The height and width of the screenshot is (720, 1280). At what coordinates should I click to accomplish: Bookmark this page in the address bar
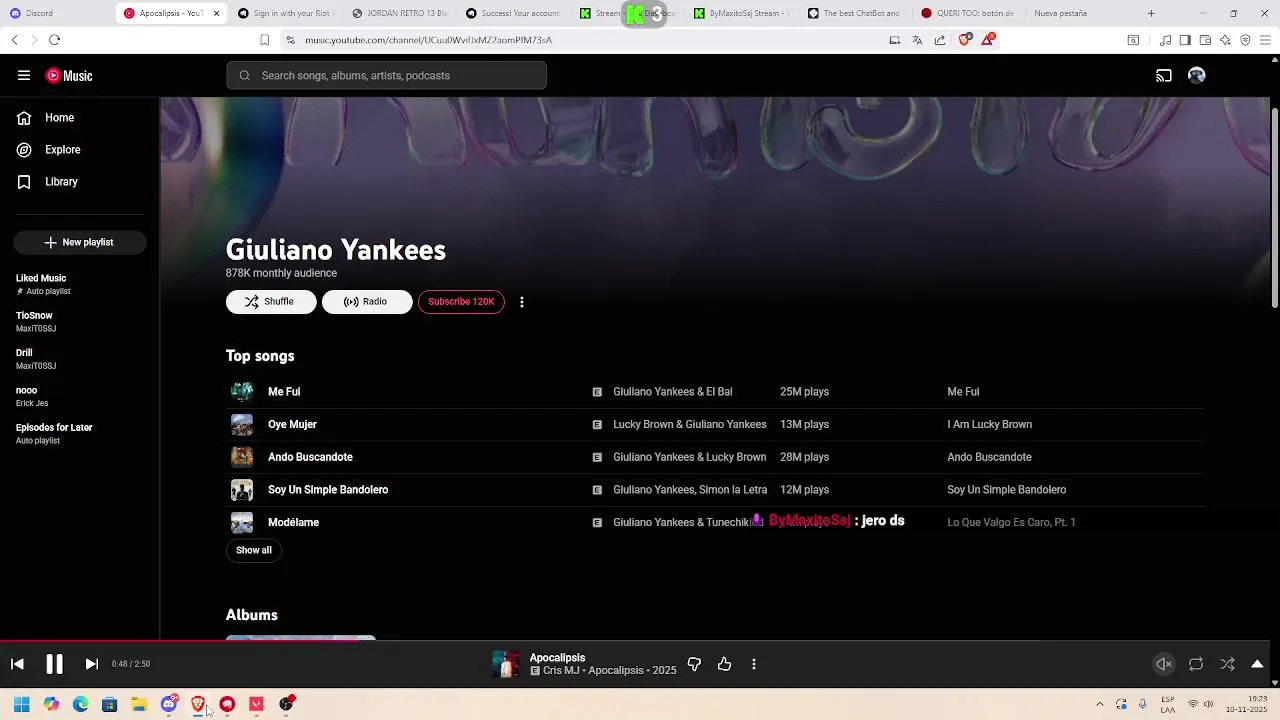[265, 40]
